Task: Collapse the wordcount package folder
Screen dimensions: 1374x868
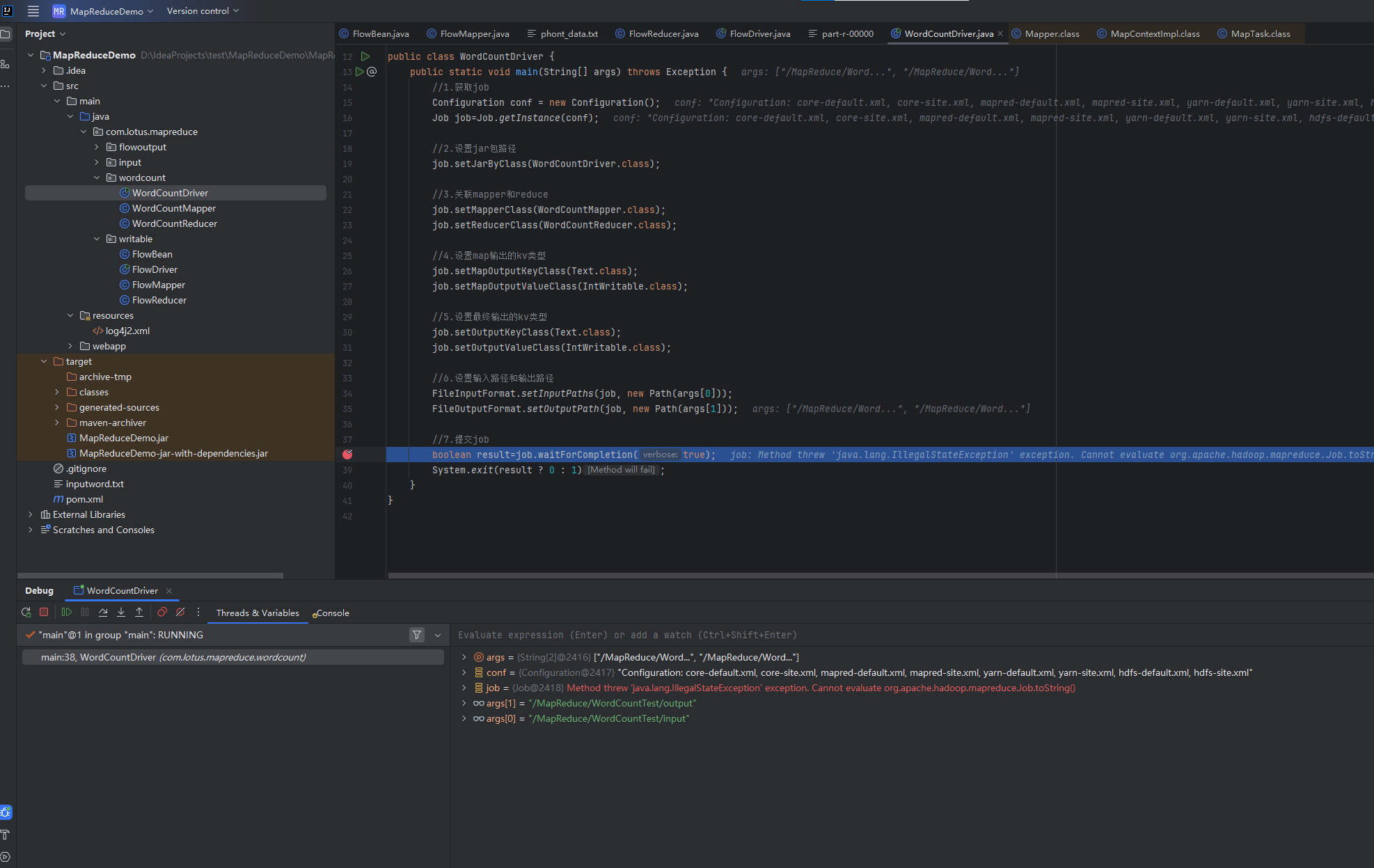Action: click(97, 177)
